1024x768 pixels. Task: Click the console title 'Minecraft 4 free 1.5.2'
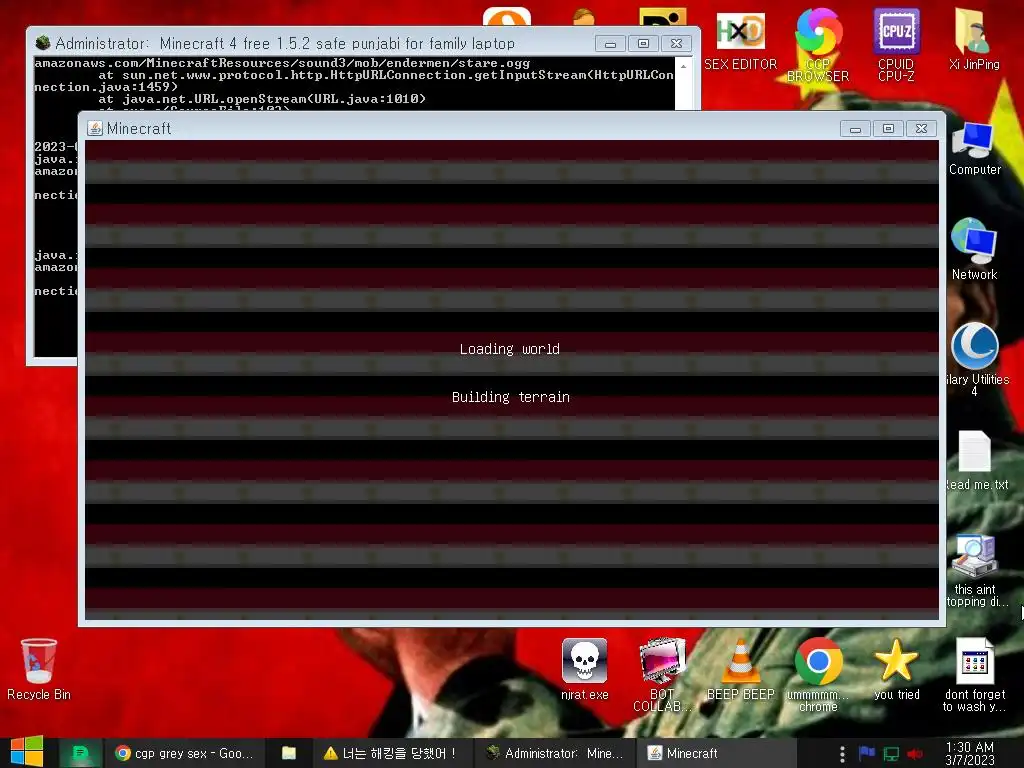234,44
